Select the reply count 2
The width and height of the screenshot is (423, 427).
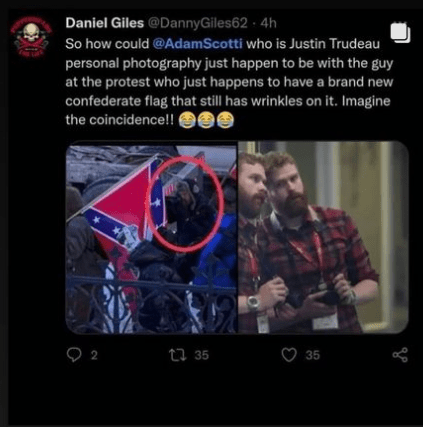click(x=94, y=355)
